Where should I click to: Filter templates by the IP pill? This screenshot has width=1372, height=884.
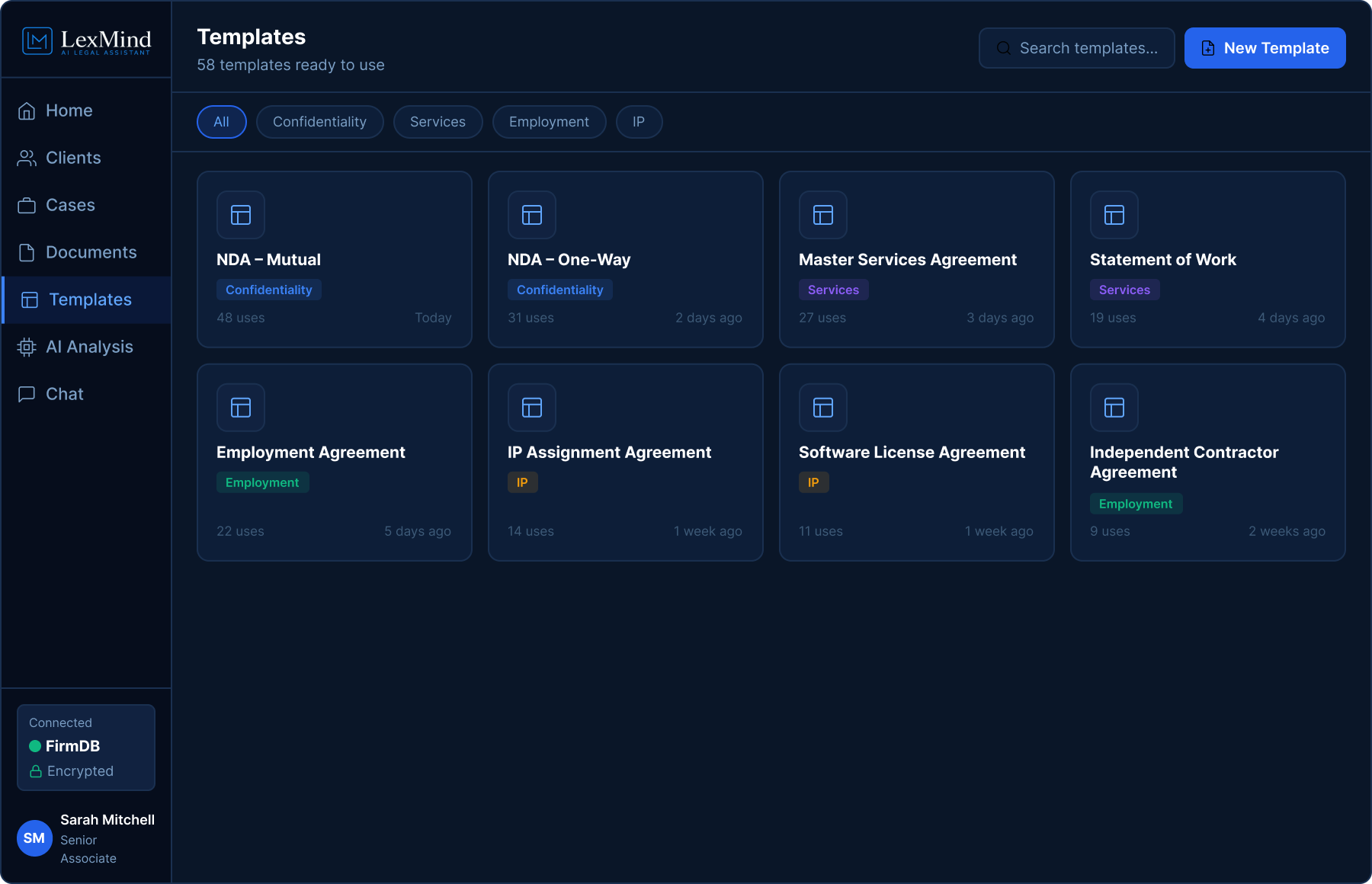[x=639, y=122]
